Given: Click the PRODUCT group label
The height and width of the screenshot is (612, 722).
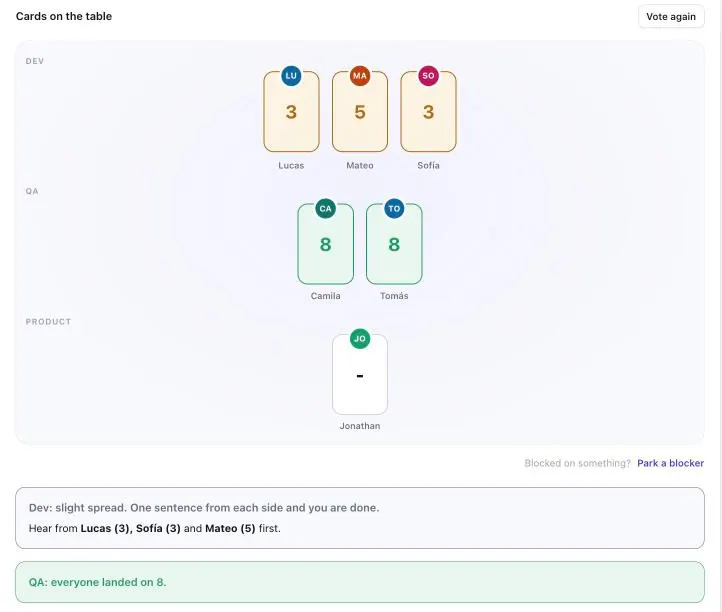Looking at the screenshot, I should [48, 321].
